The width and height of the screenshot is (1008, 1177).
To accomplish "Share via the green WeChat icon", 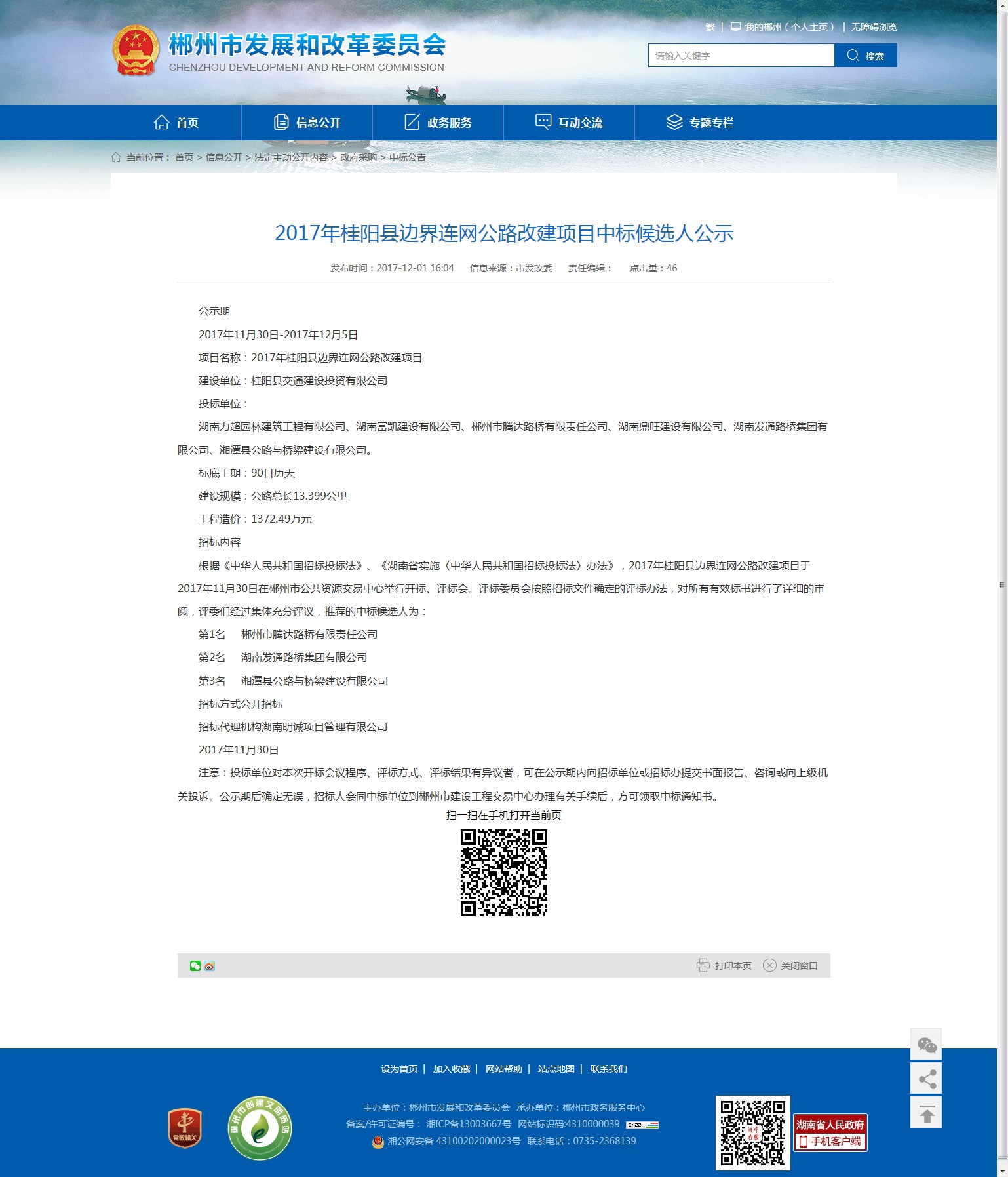I will pyautogui.click(x=195, y=966).
